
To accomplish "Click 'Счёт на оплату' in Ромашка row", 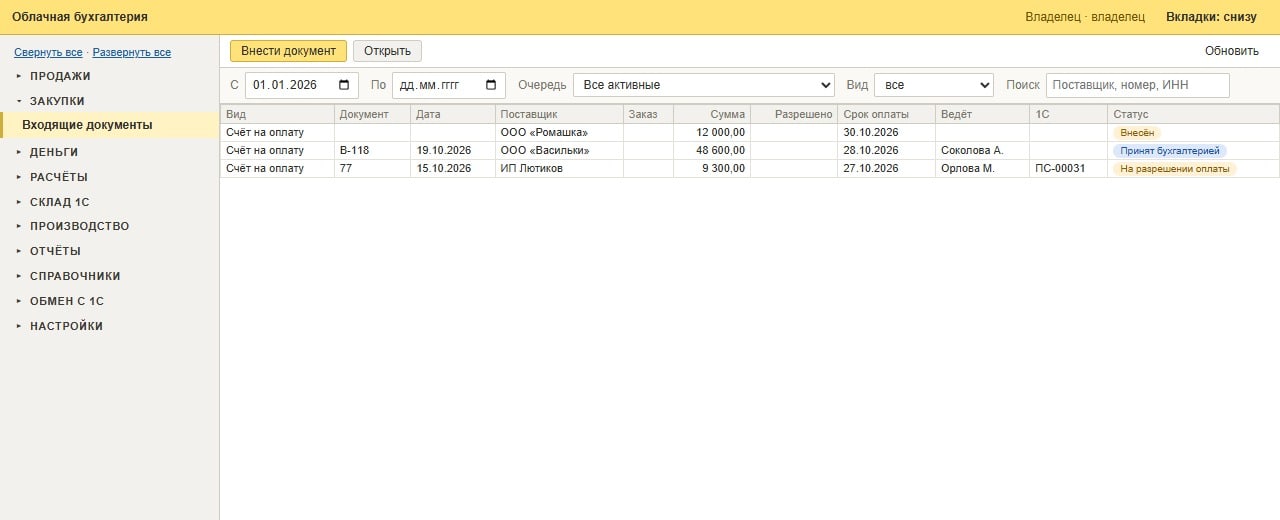I will tap(265, 132).
